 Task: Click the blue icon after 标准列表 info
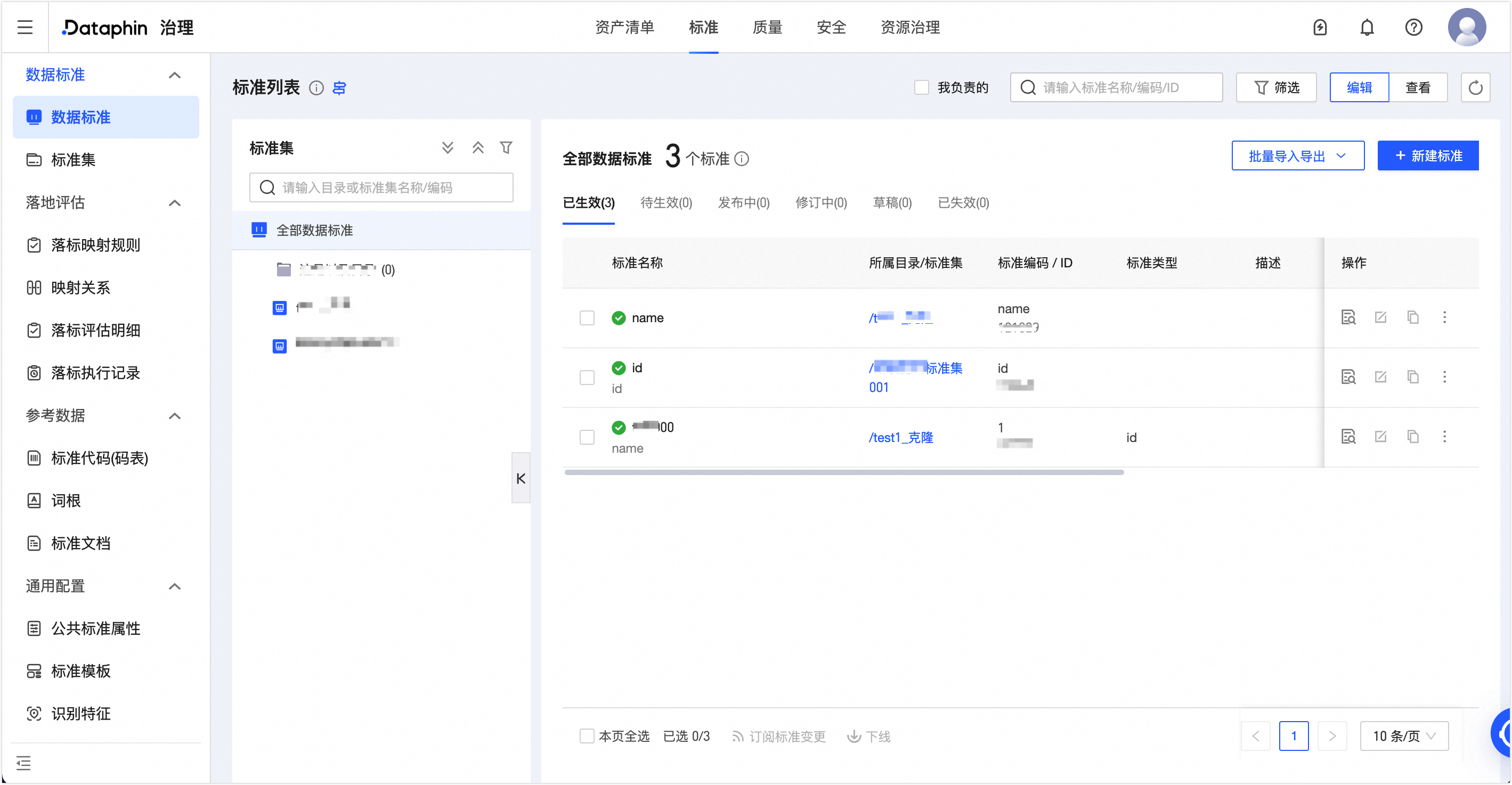339,88
